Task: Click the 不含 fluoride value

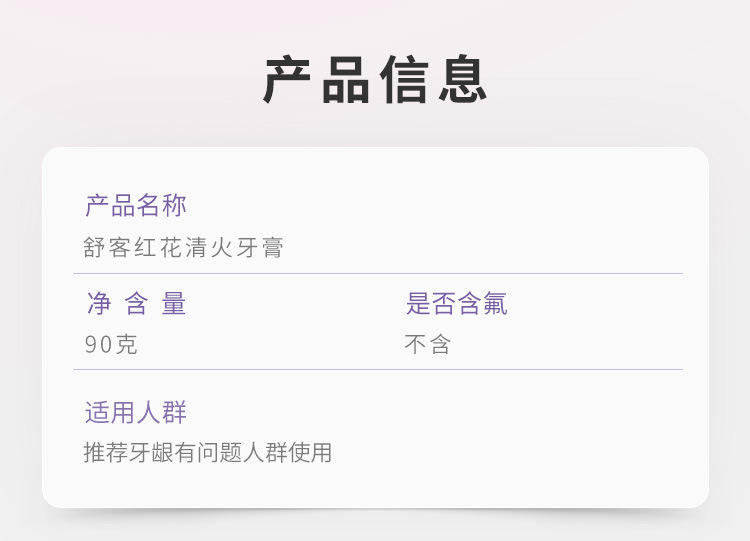Action: coord(427,345)
